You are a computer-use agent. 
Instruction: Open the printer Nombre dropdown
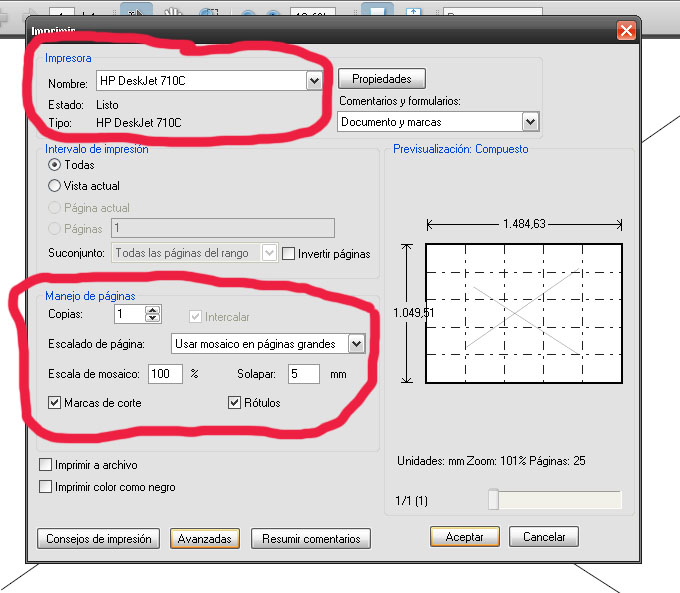314,81
